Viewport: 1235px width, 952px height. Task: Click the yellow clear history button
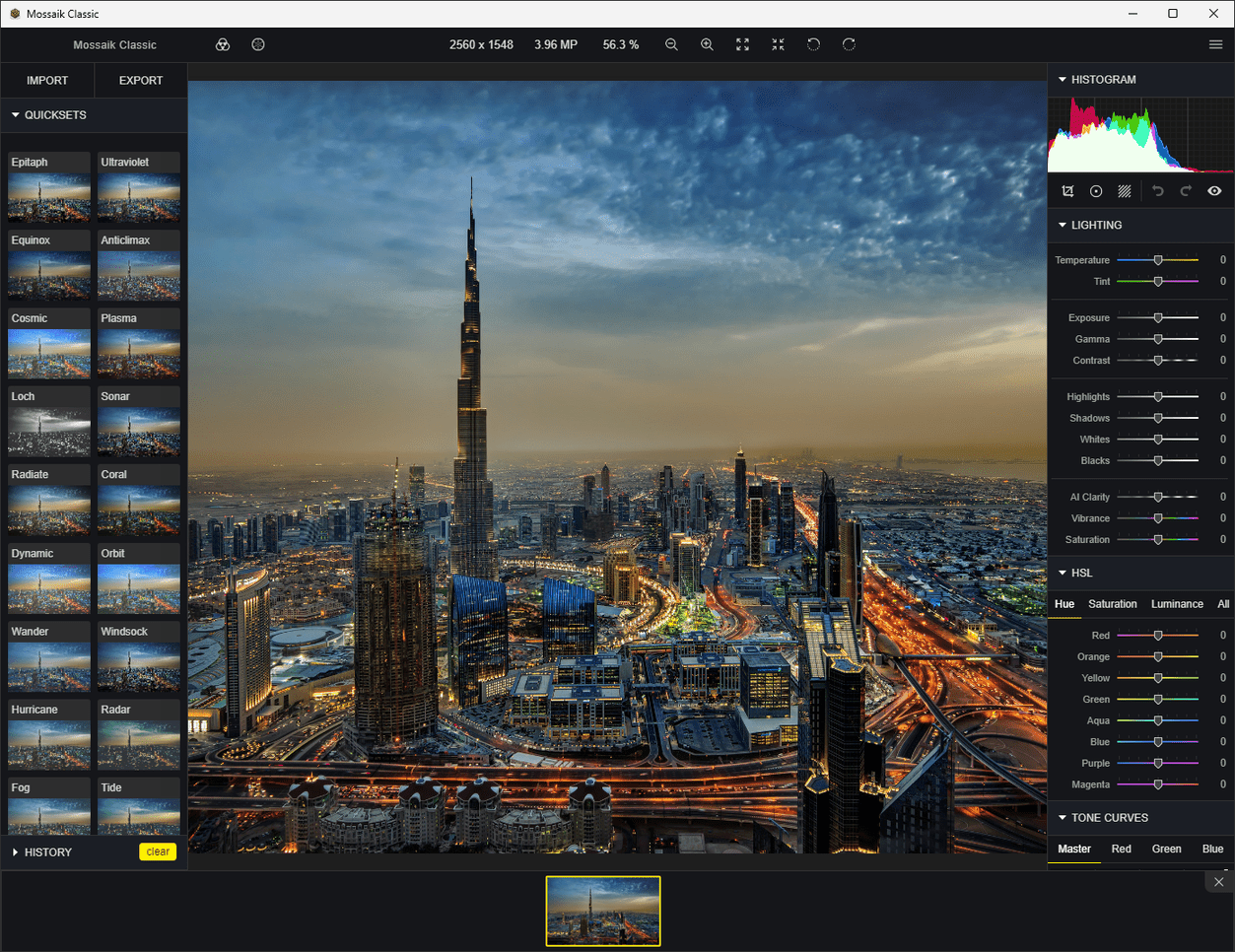pos(158,851)
